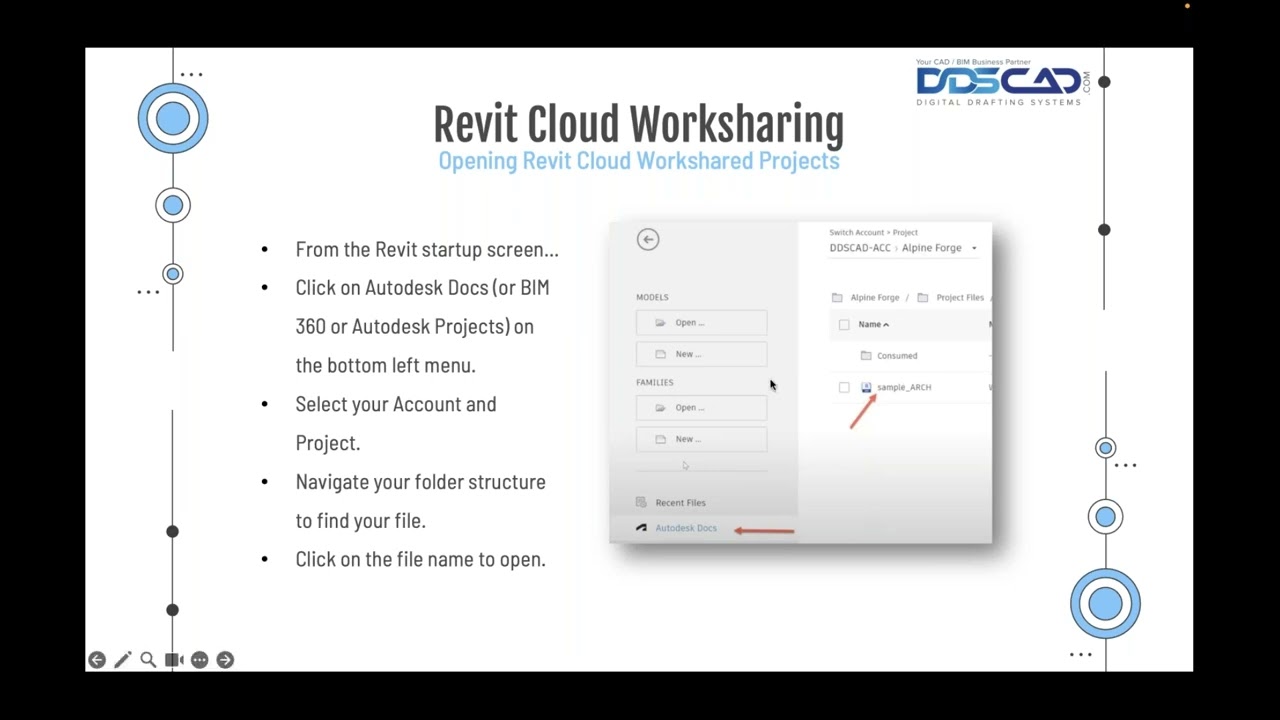The image size is (1280, 720).
Task: Click the folder icon in the Alpine Forge breadcrumb
Action: tap(837, 297)
